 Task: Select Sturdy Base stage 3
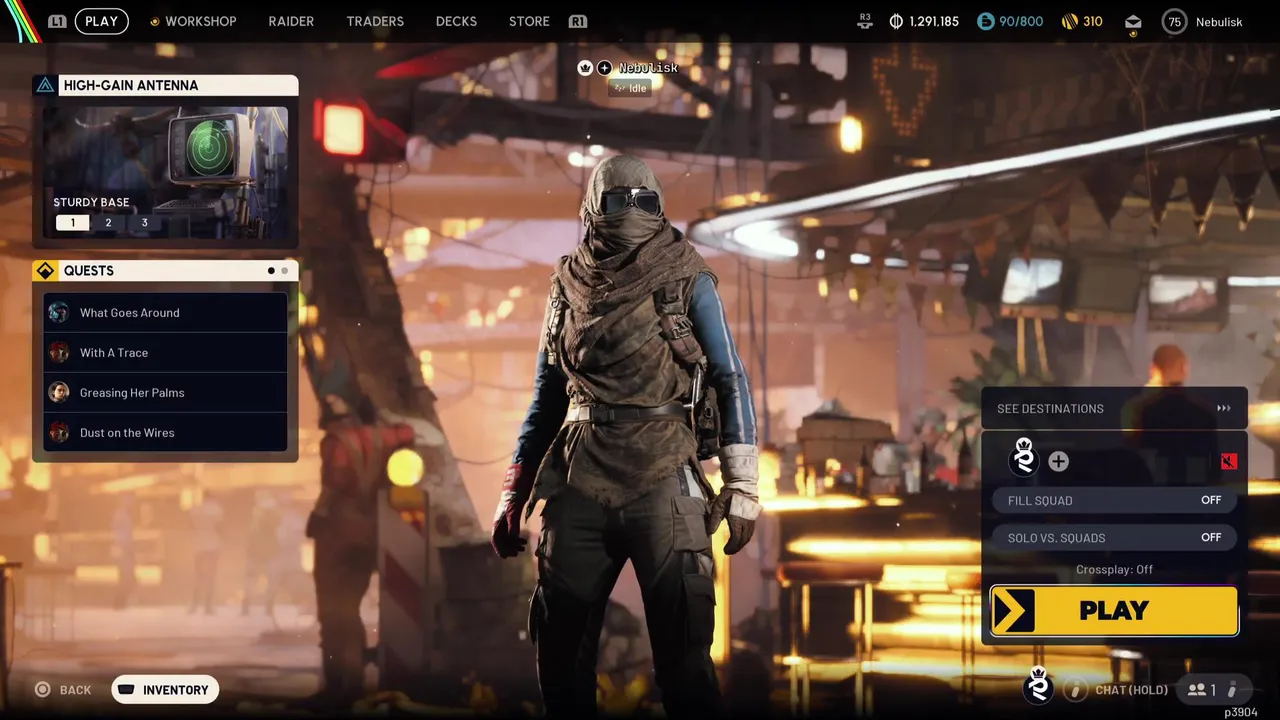(144, 222)
